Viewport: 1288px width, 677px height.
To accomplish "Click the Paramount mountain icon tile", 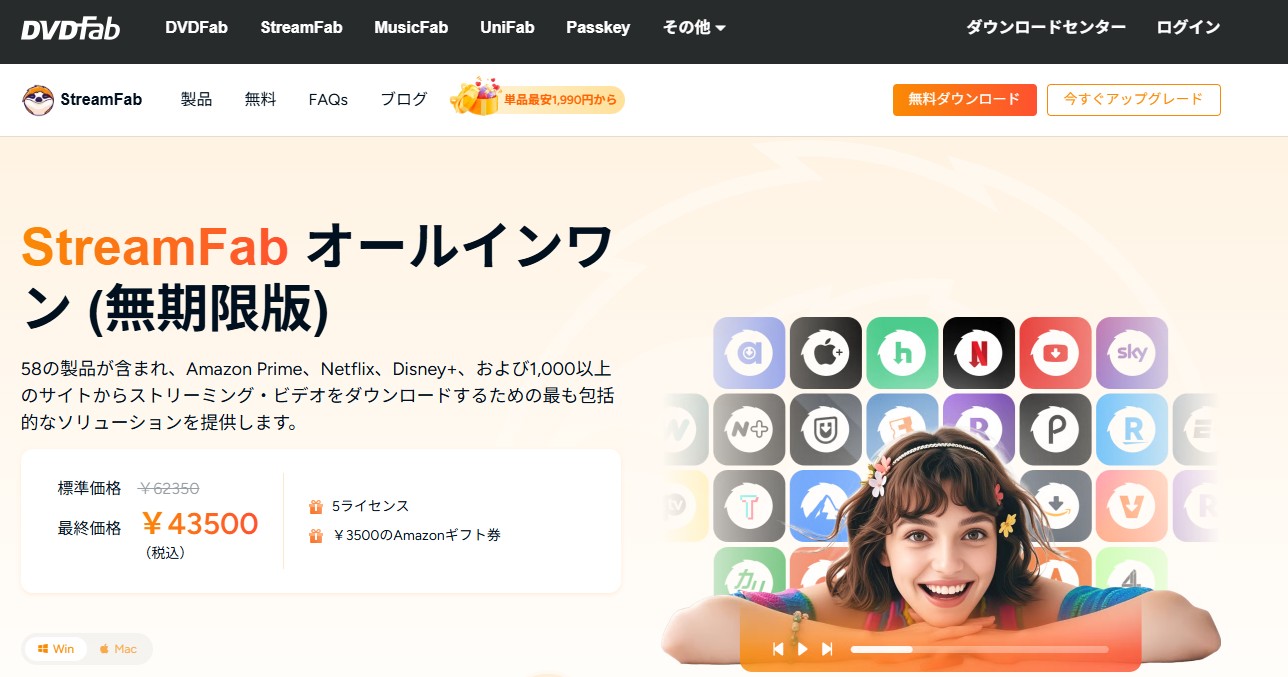I will [x=825, y=505].
